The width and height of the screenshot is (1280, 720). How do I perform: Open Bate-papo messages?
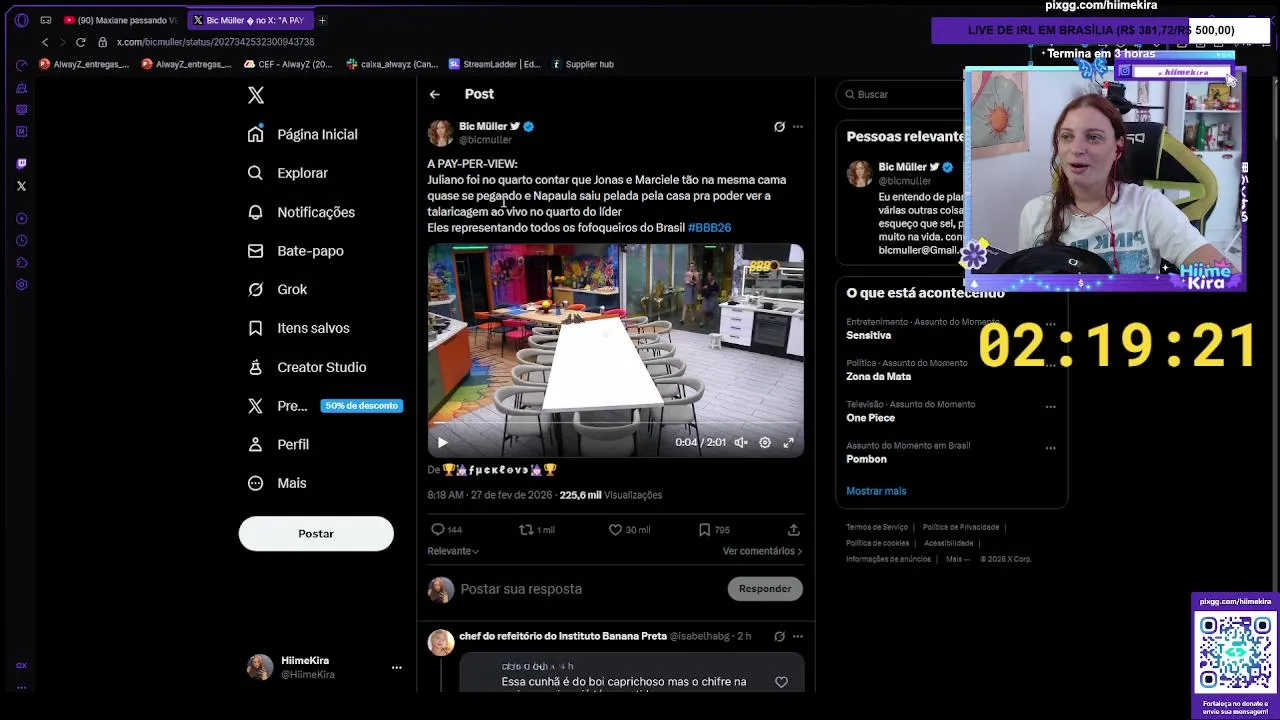click(297, 251)
